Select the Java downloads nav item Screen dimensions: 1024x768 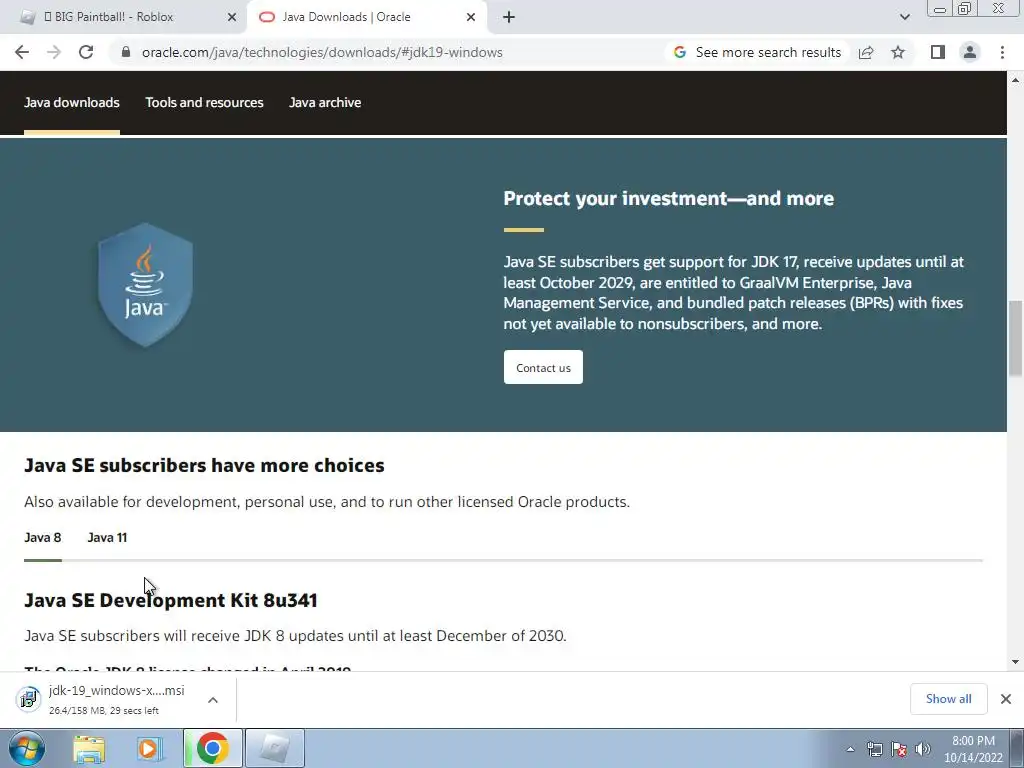(x=72, y=103)
